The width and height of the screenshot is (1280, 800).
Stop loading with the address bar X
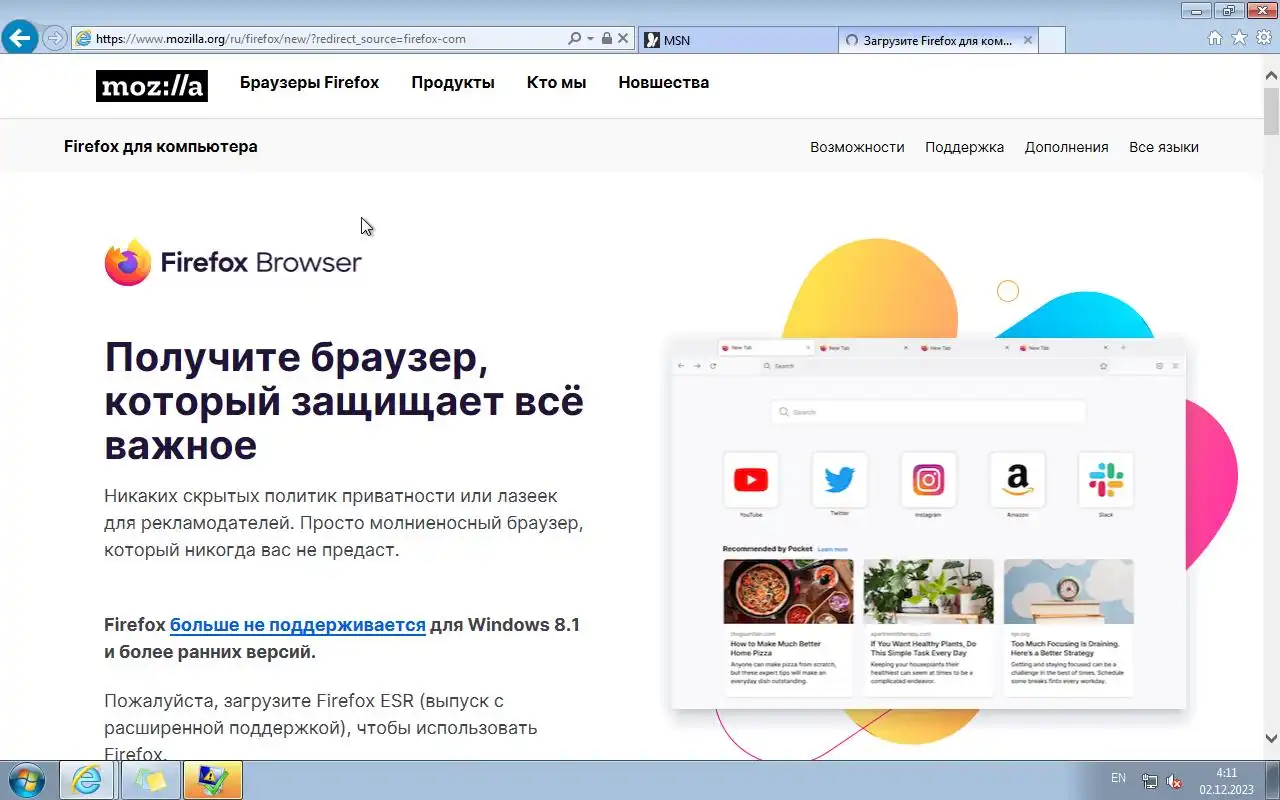(623, 39)
